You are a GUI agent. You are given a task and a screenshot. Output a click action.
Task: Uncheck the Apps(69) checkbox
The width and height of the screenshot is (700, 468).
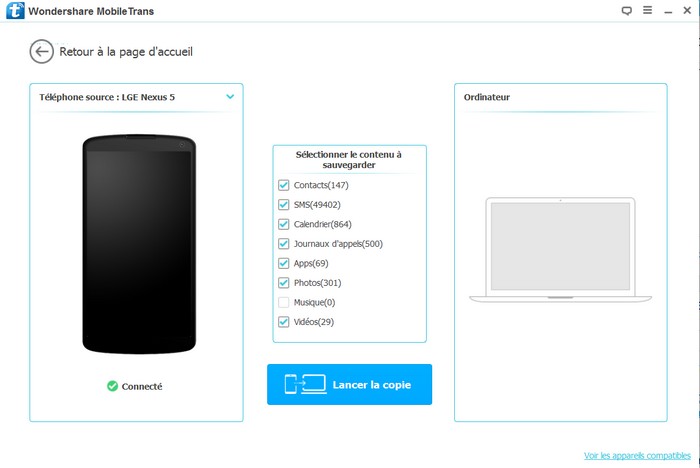tap(283, 263)
